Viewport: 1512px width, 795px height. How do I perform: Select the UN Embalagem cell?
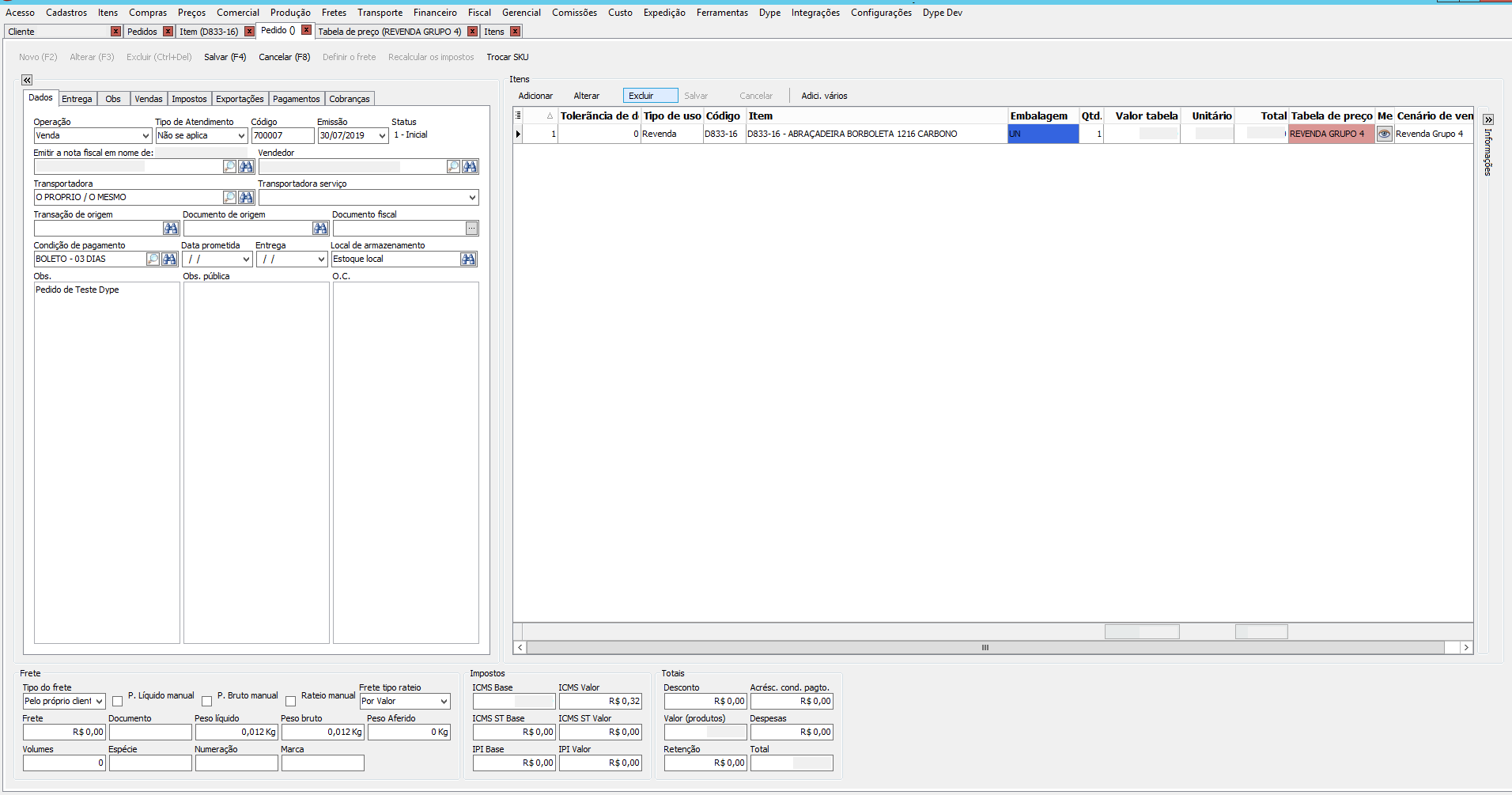(1043, 134)
